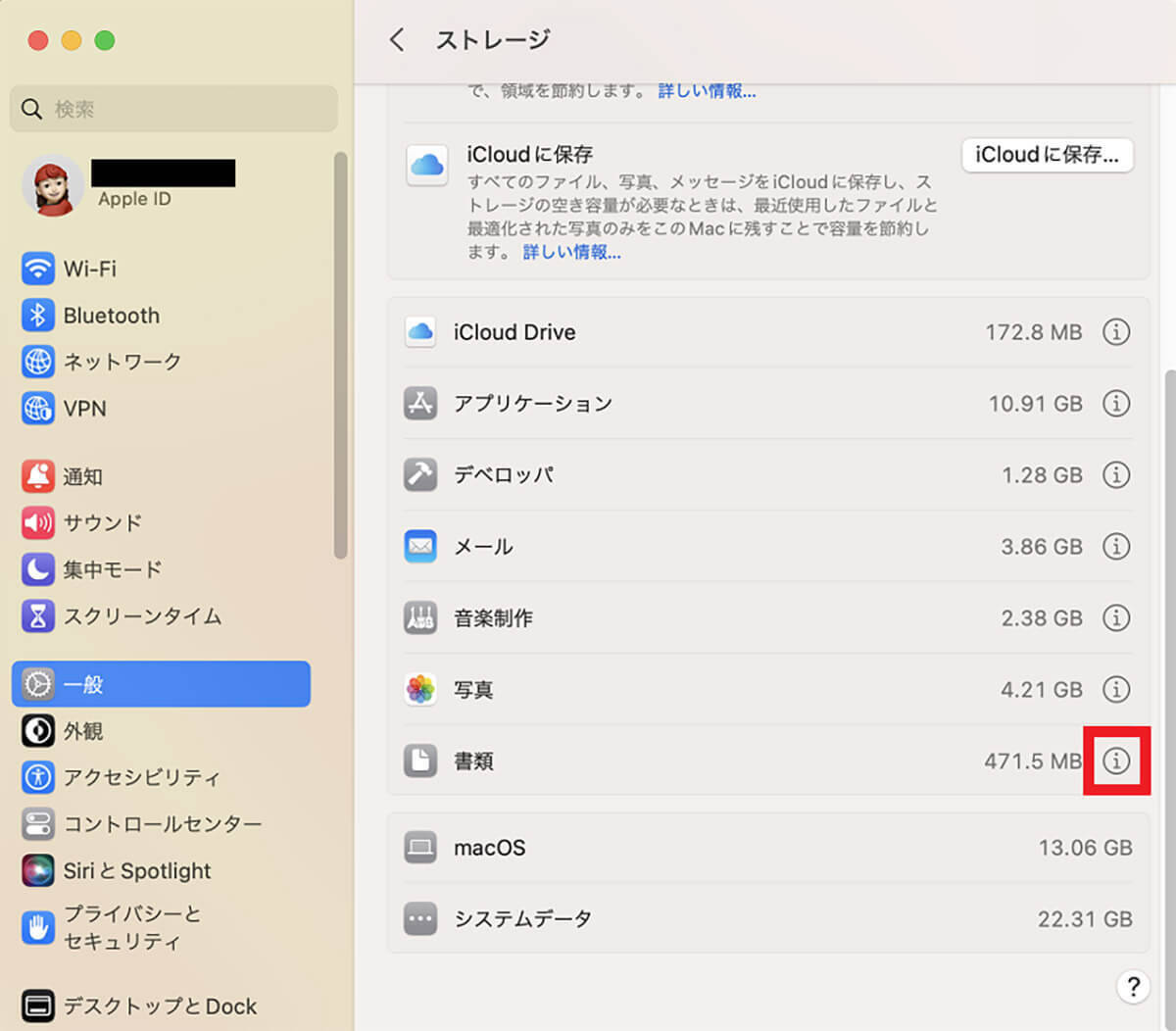Select 通知 in the sidebar
Viewport: 1176px width, 1031px height.
pos(82,476)
